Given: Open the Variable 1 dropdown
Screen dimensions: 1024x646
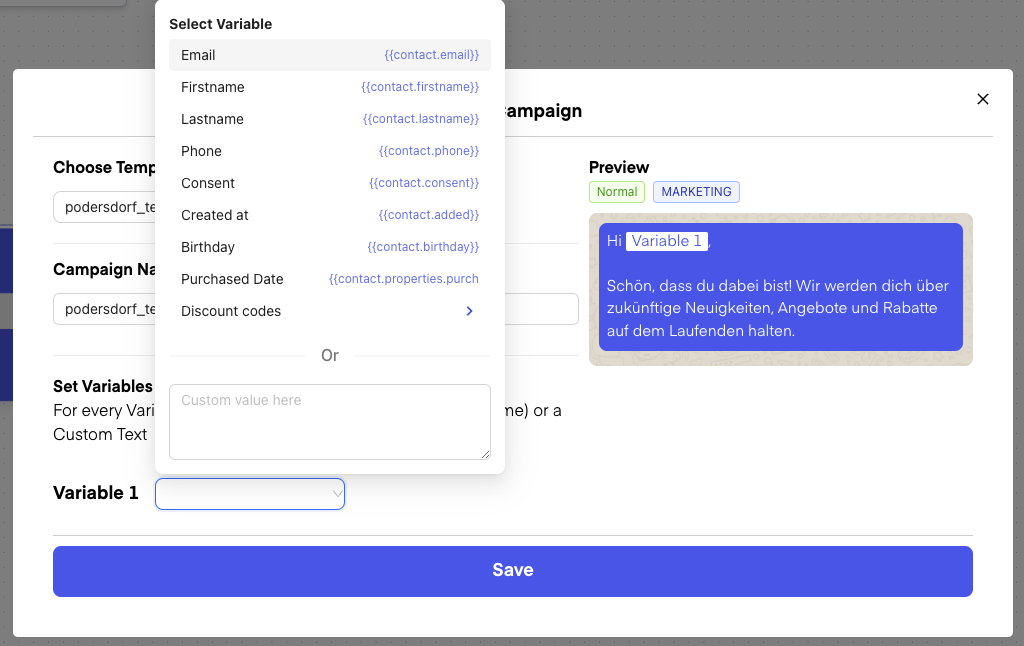Looking at the screenshot, I should coord(250,493).
